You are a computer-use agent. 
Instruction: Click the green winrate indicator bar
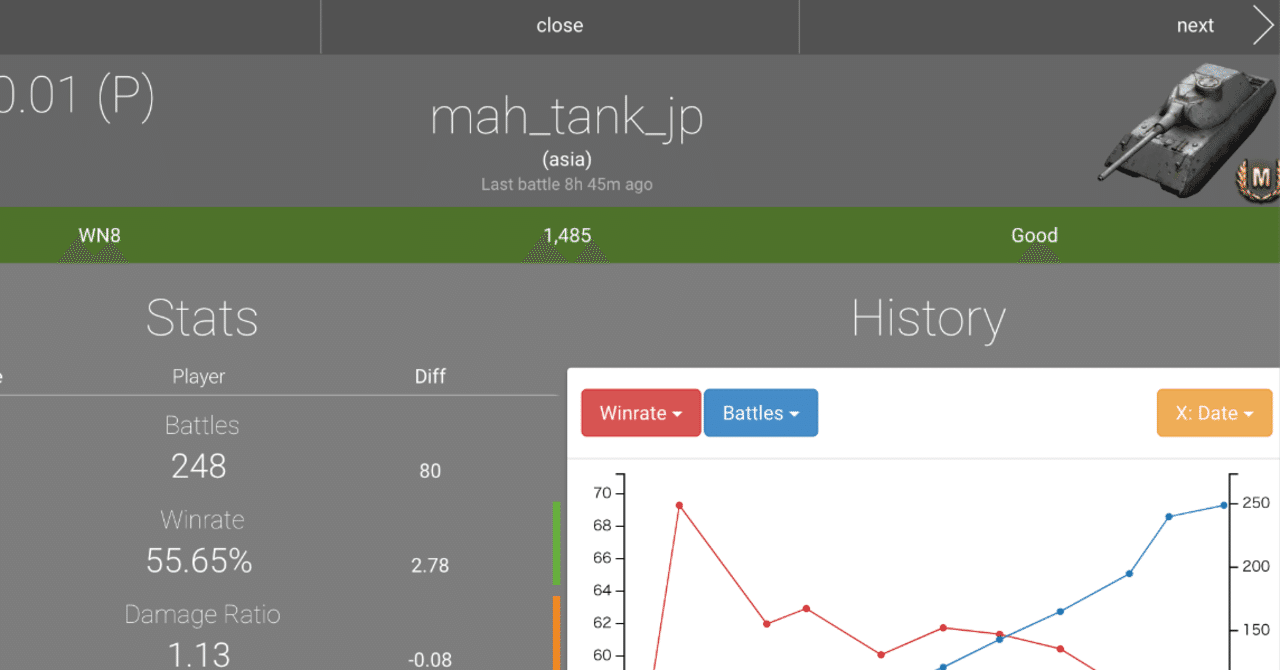pyautogui.click(x=556, y=543)
